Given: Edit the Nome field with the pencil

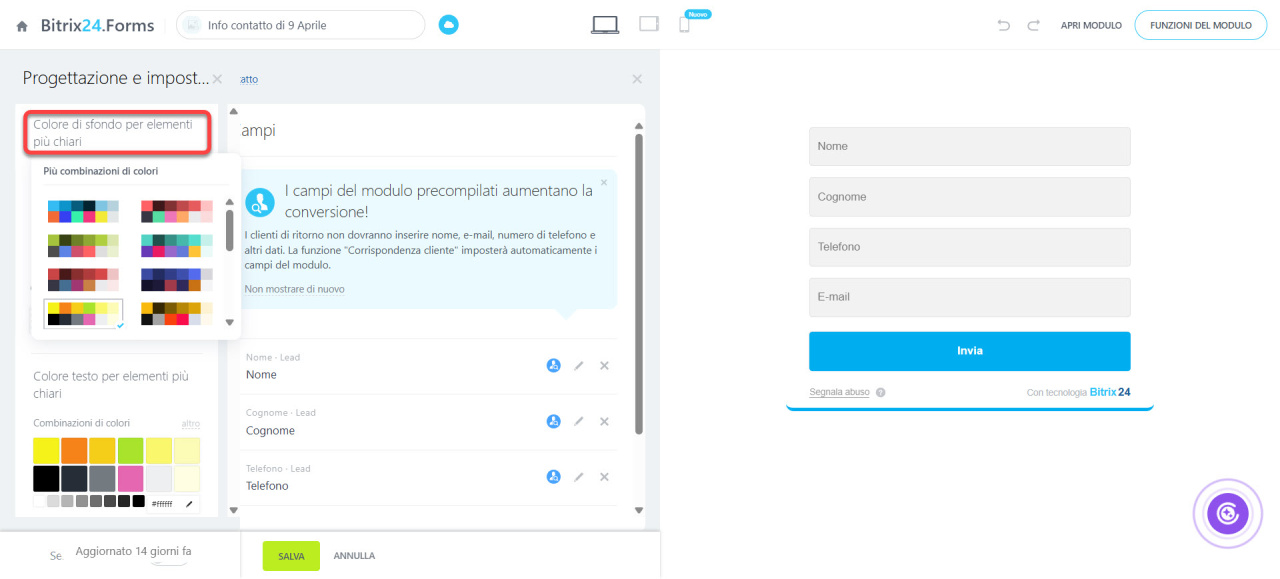Looking at the screenshot, I should click(579, 366).
